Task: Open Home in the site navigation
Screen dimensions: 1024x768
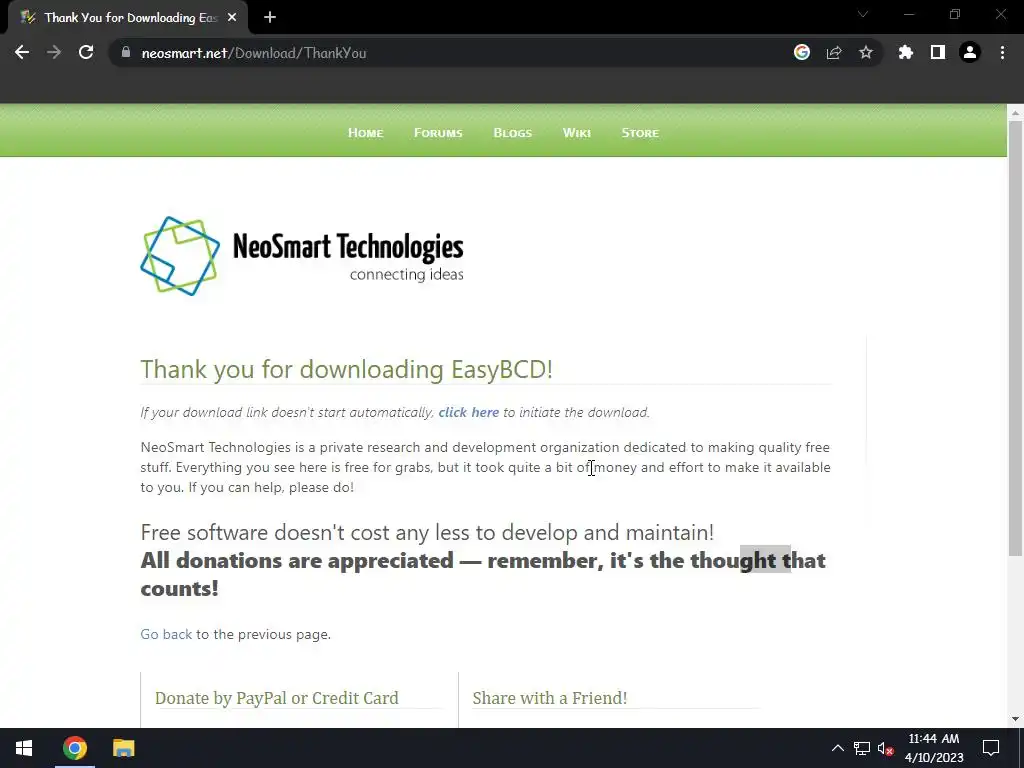Action: click(366, 133)
